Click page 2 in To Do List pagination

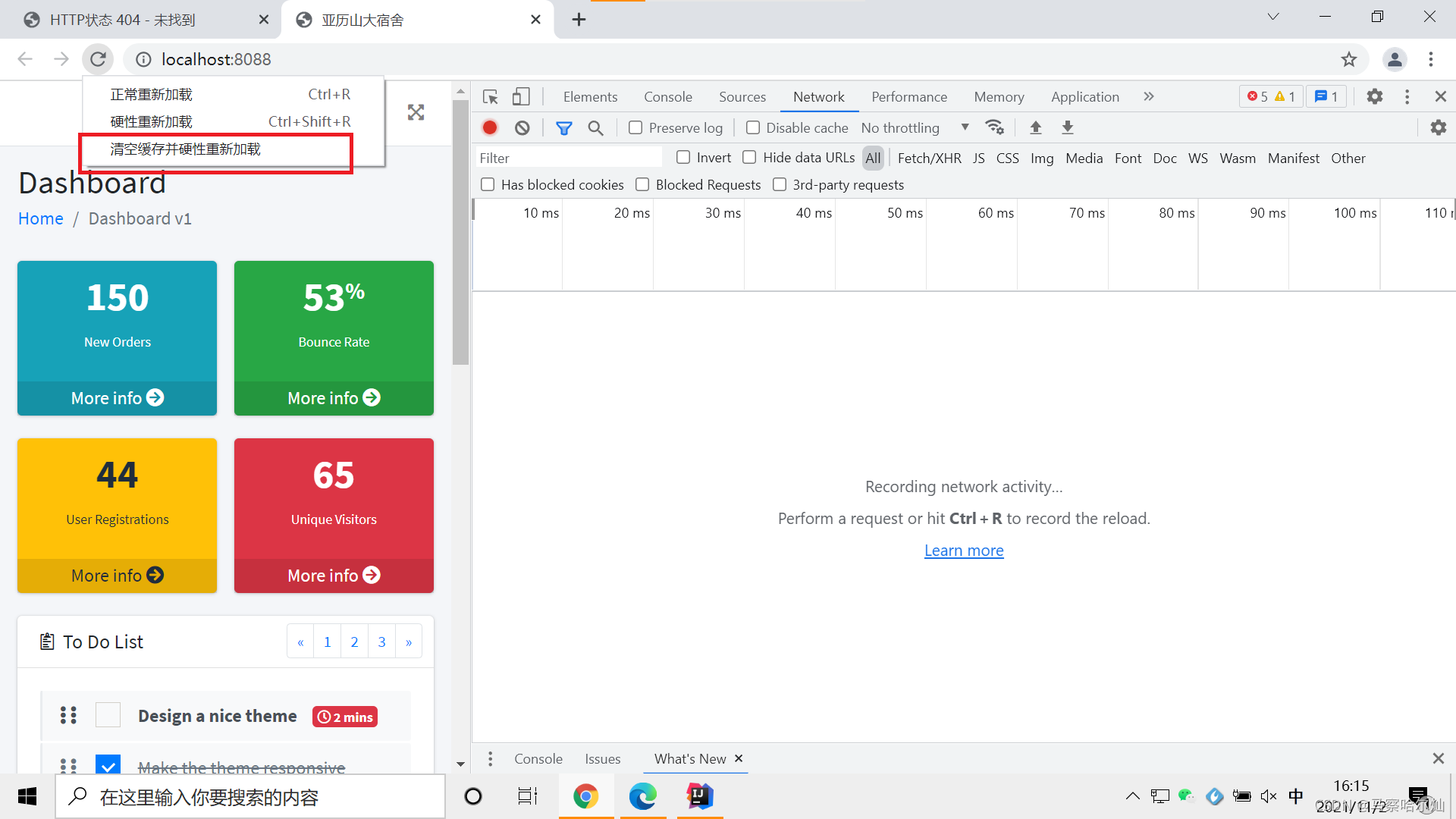[355, 642]
